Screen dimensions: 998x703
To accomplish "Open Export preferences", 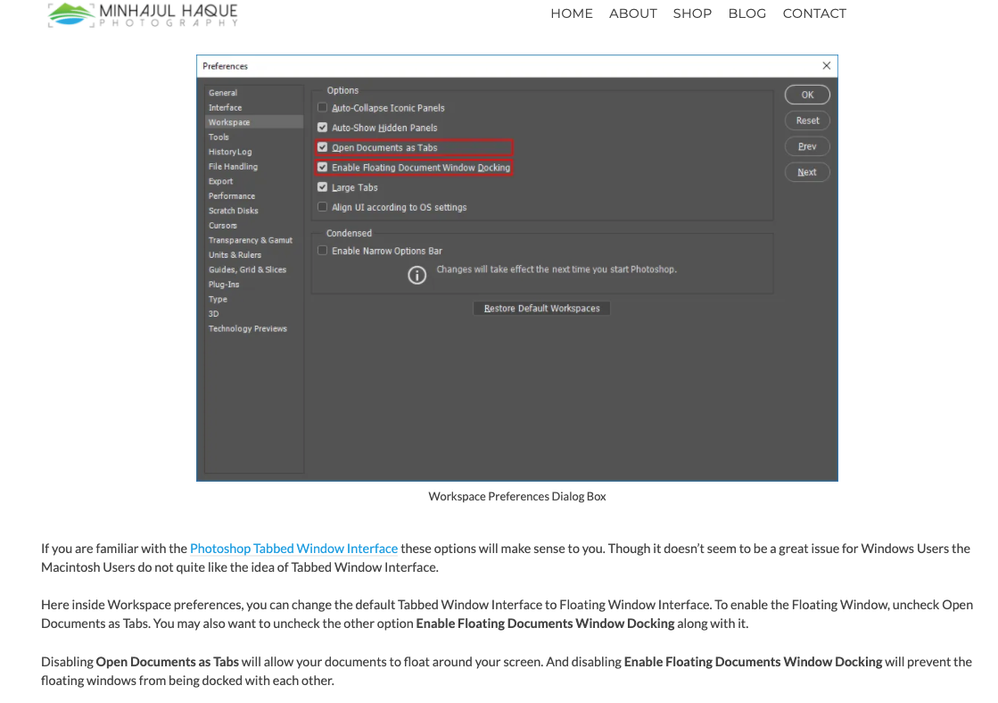I will tap(221, 181).
